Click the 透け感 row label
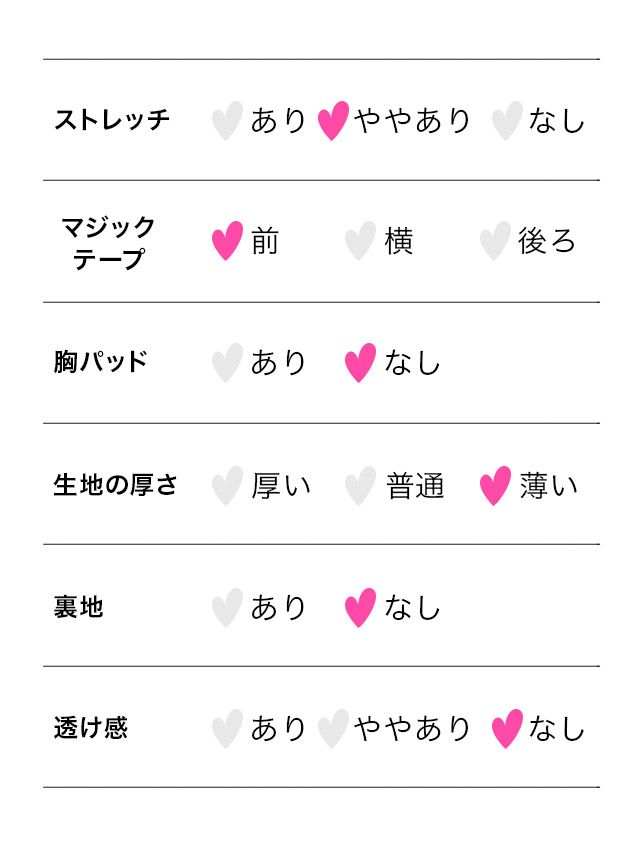The width and height of the screenshot is (640, 854). pos(90,728)
